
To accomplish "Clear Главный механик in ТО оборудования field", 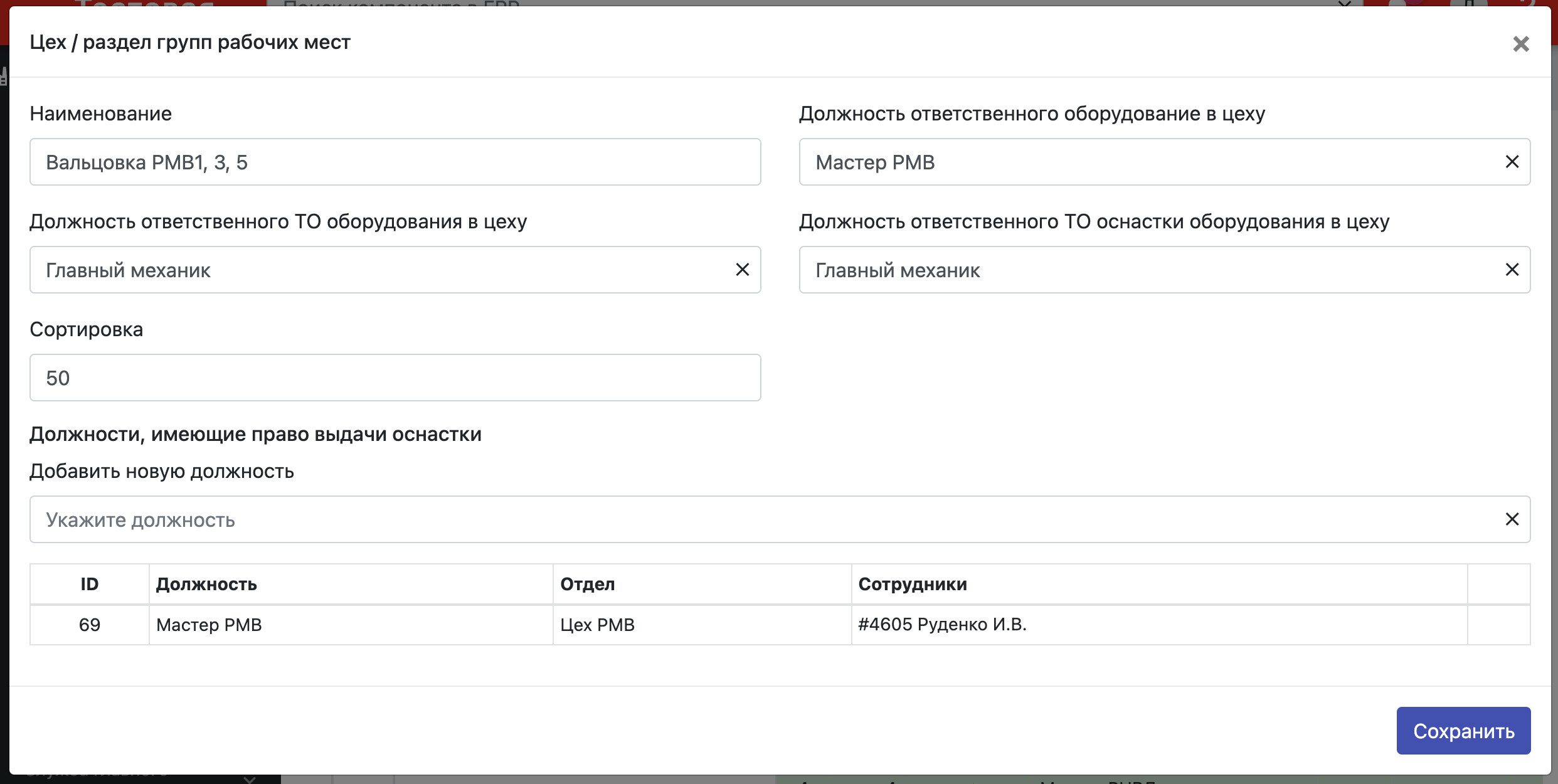I will [742, 270].
